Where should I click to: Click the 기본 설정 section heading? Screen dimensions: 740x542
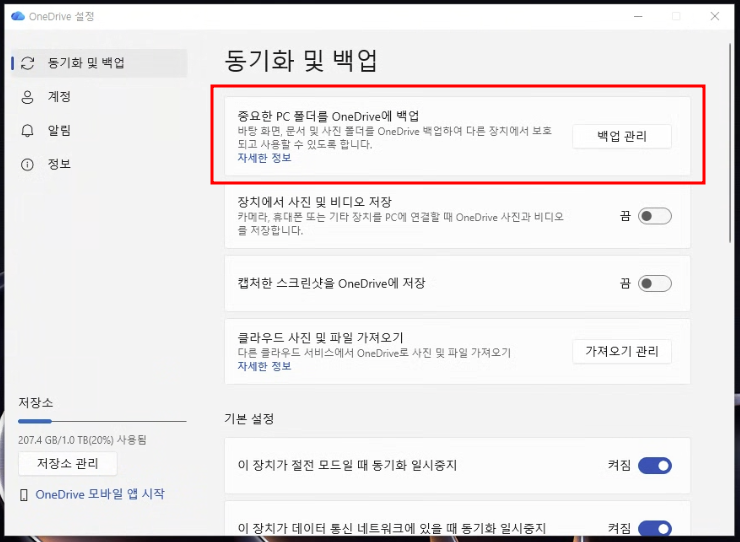[x=249, y=419]
